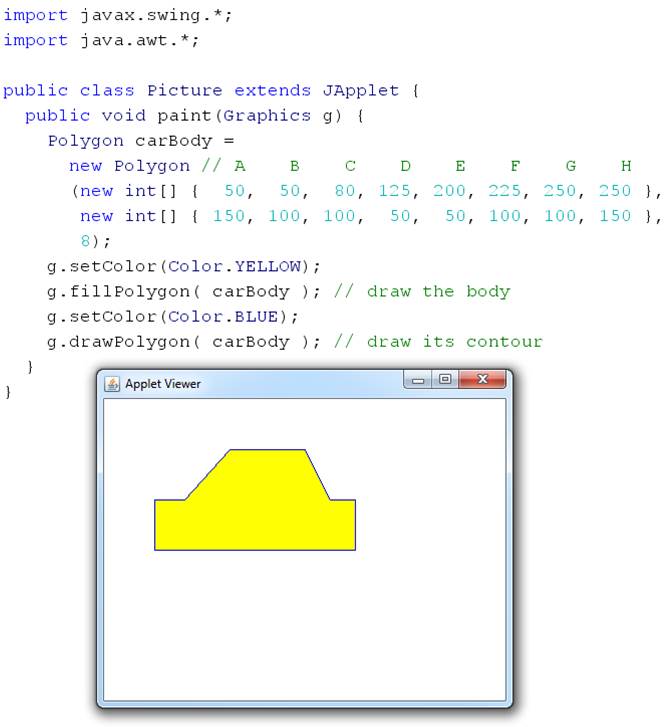Click 'Color.BLUE' in setColor call
Screen dimensions: 670x727
[x=223, y=317]
